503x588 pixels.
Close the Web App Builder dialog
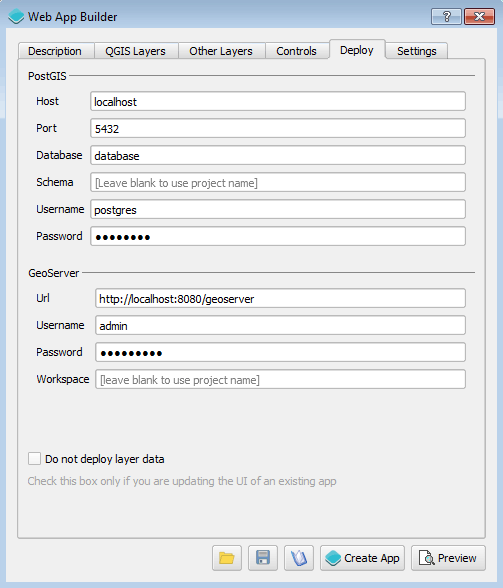(479, 16)
